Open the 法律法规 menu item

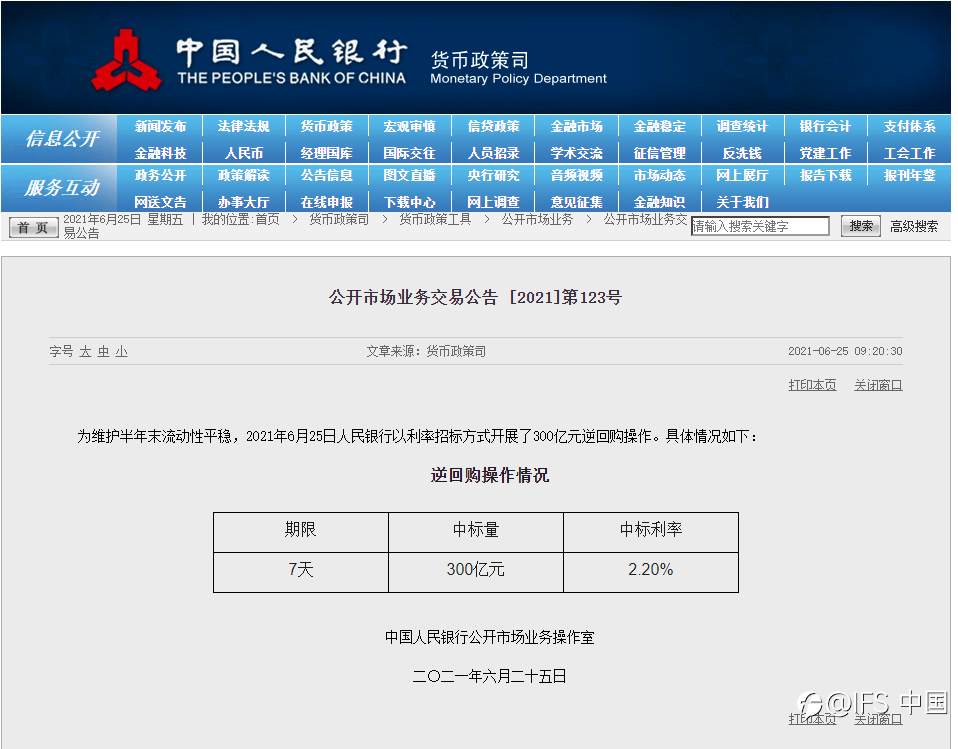(x=243, y=126)
